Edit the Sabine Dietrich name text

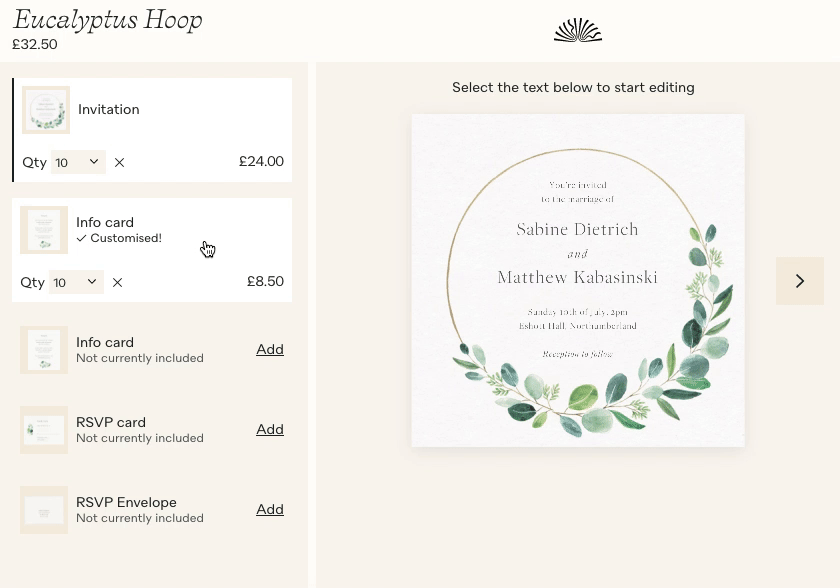coord(578,229)
